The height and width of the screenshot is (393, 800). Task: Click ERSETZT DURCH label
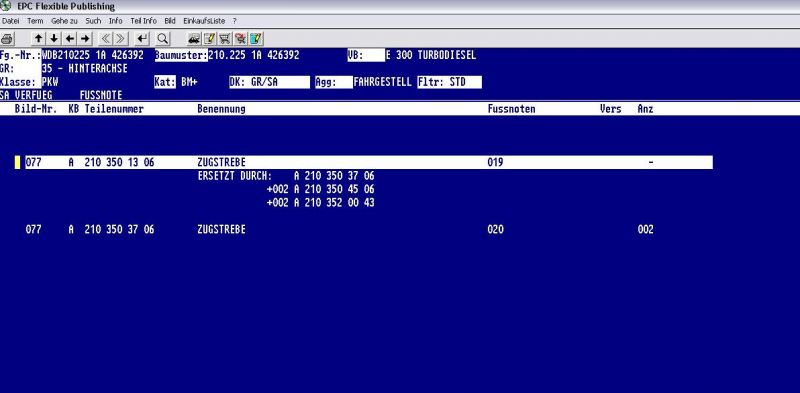[235, 176]
